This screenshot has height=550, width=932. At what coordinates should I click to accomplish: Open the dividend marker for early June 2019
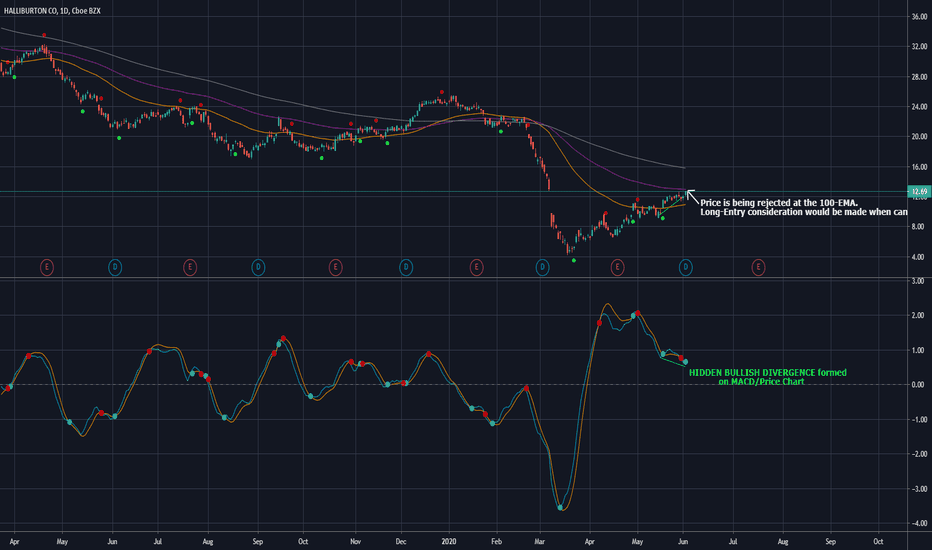[x=115, y=268]
